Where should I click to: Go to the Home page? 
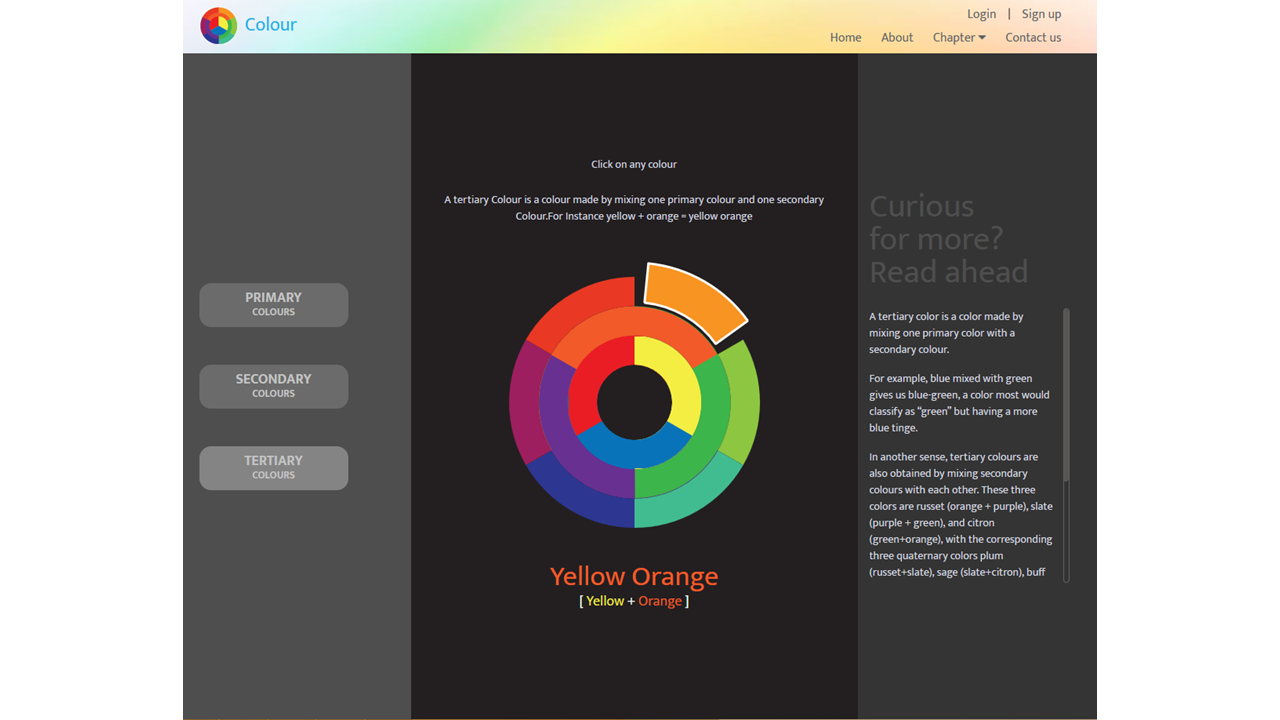point(845,38)
